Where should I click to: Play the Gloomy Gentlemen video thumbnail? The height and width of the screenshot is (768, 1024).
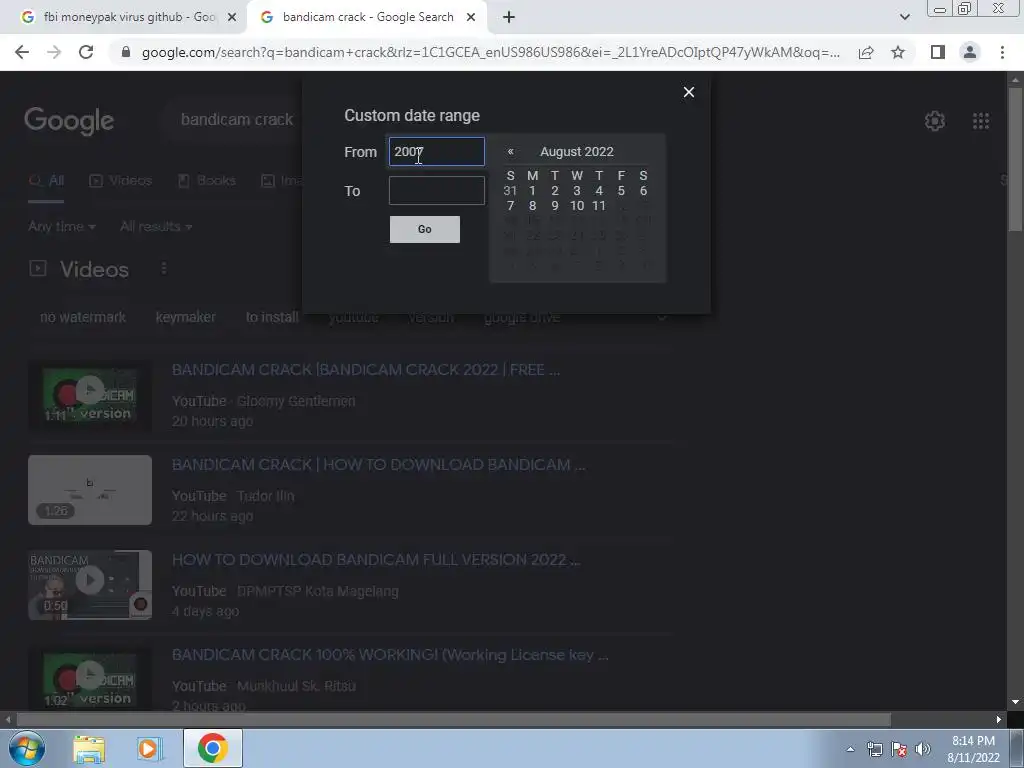click(90, 395)
